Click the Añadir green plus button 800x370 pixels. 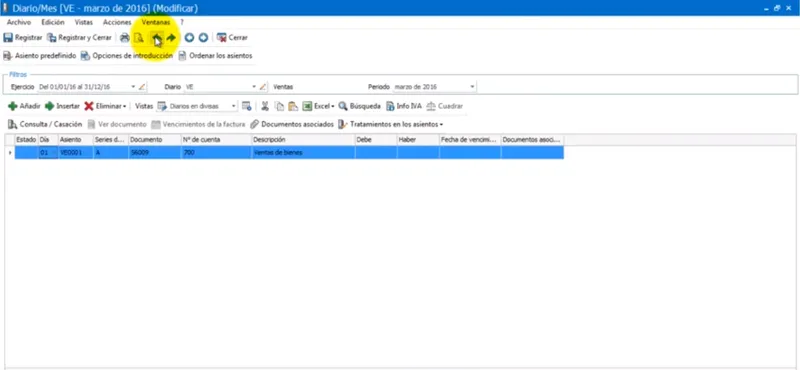click(24, 106)
